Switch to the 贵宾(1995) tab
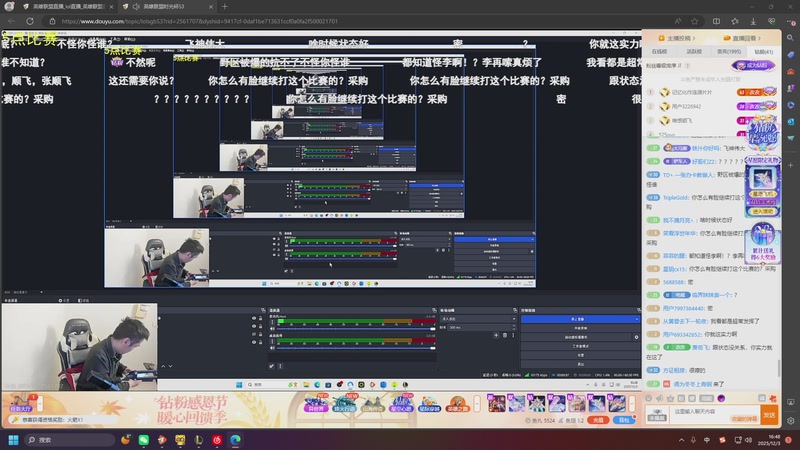The height and width of the screenshot is (450, 800). (729, 52)
